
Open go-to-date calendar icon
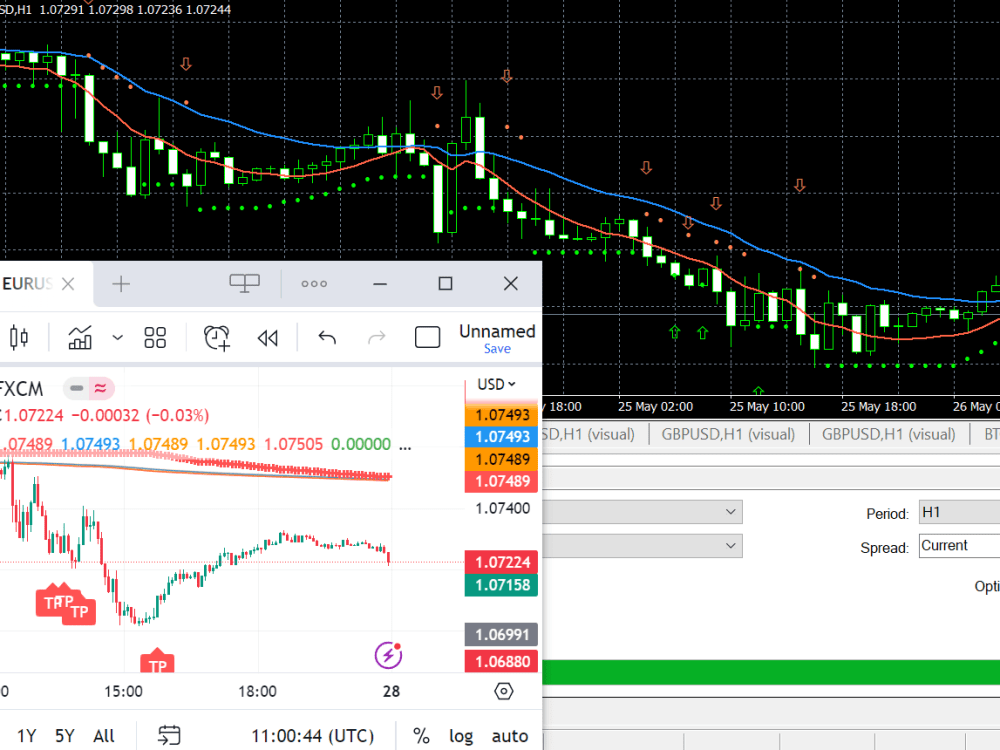(169, 735)
